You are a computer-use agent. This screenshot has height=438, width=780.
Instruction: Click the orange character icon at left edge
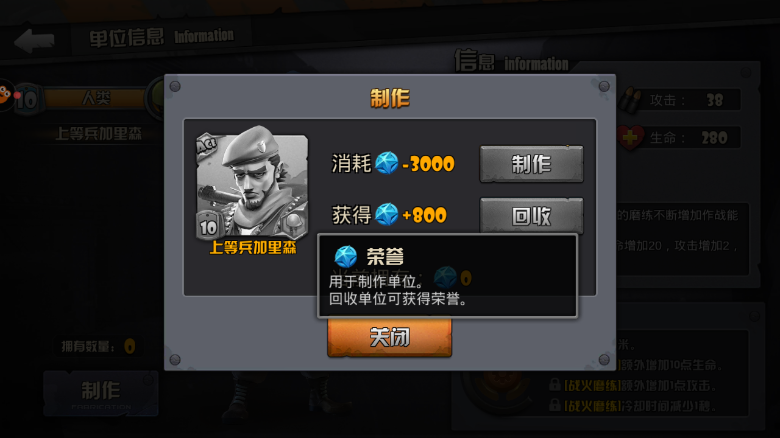(x=5, y=95)
